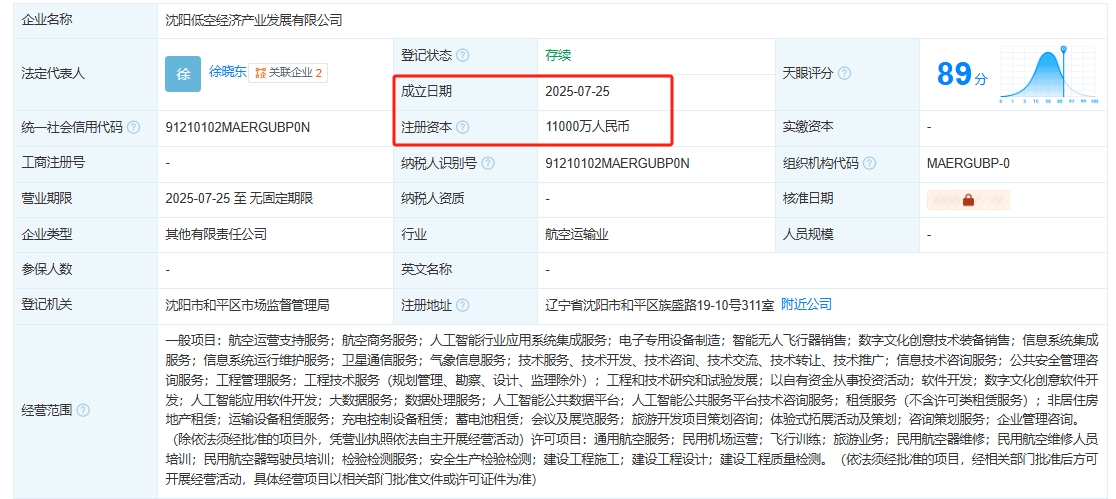
Task: Select the 营业期限 label cell
Action: (x=85, y=199)
